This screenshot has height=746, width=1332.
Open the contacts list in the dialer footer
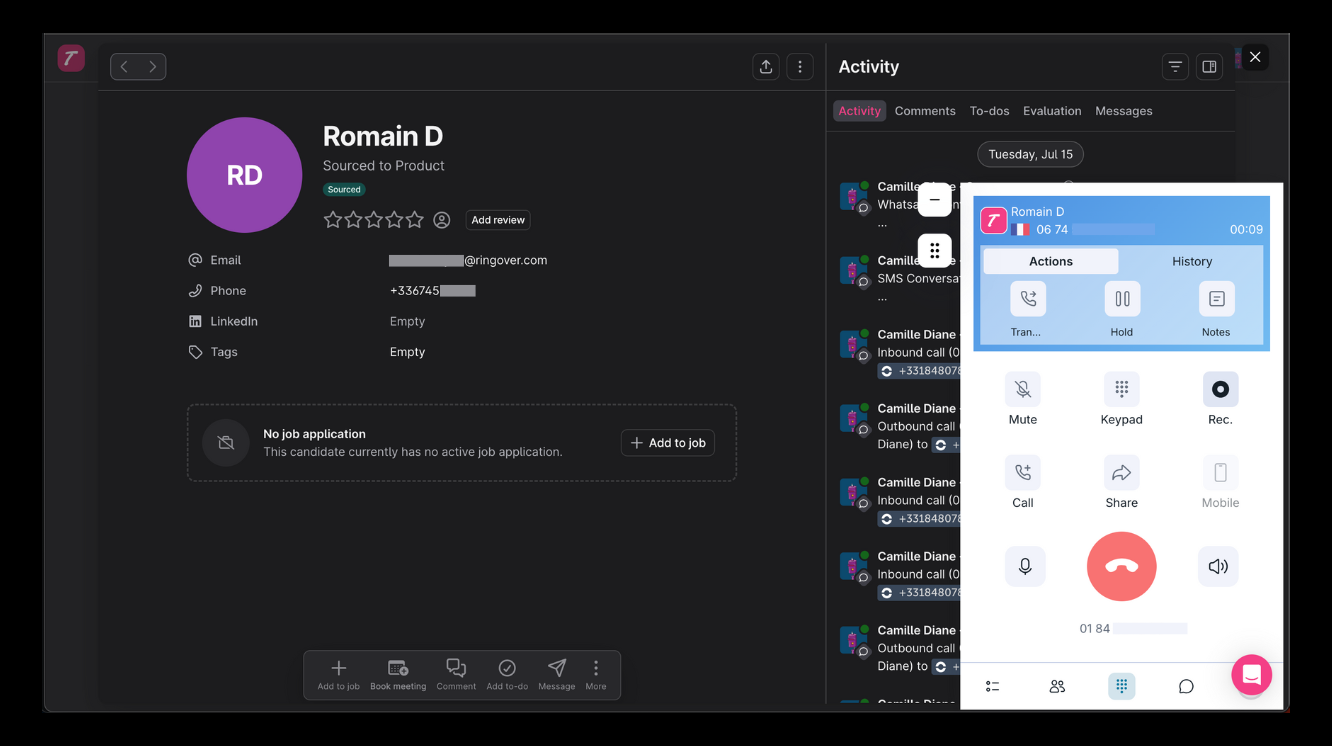[x=1057, y=686]
